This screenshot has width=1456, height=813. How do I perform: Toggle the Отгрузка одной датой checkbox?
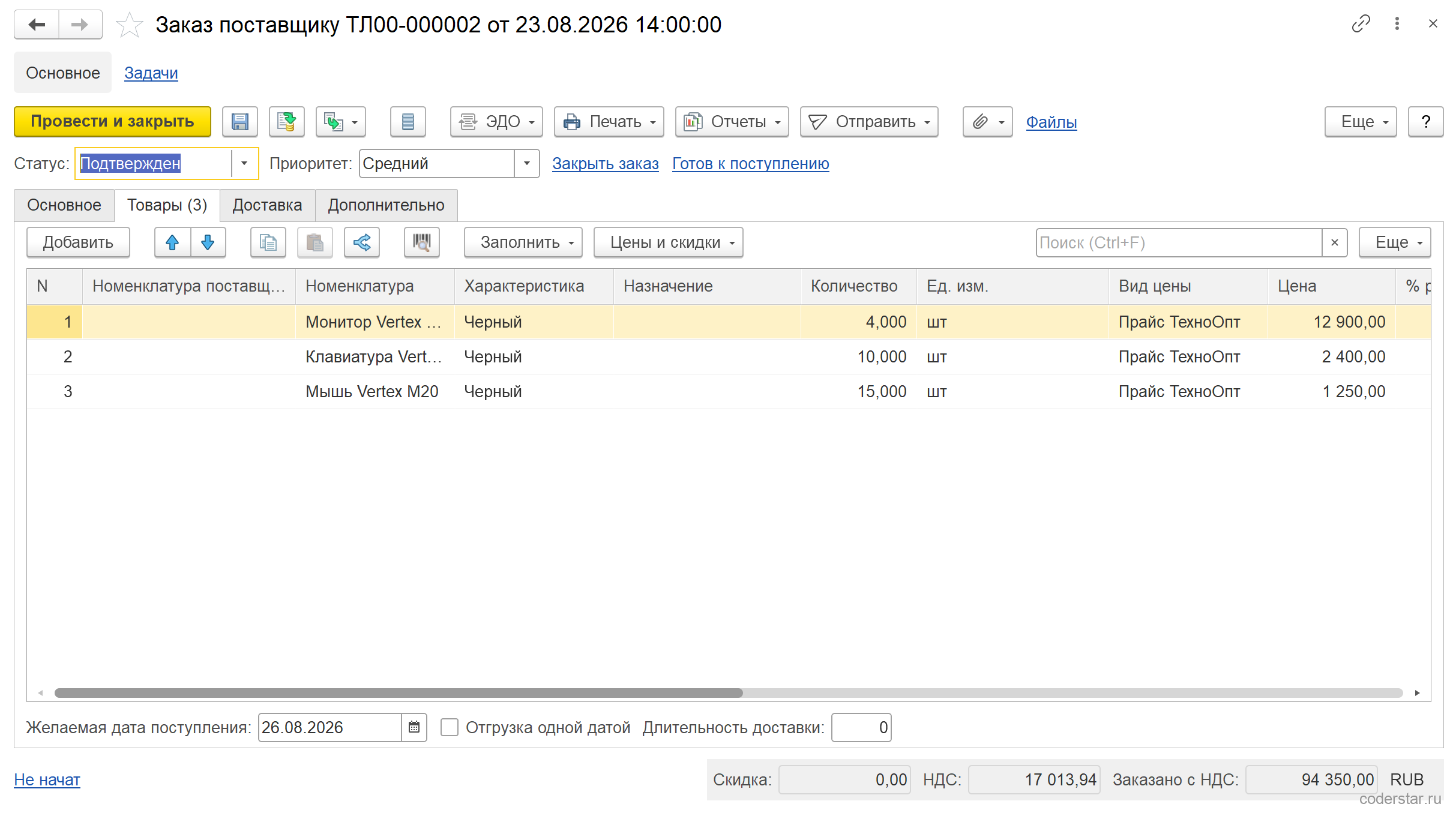click(x=450, y=727)
